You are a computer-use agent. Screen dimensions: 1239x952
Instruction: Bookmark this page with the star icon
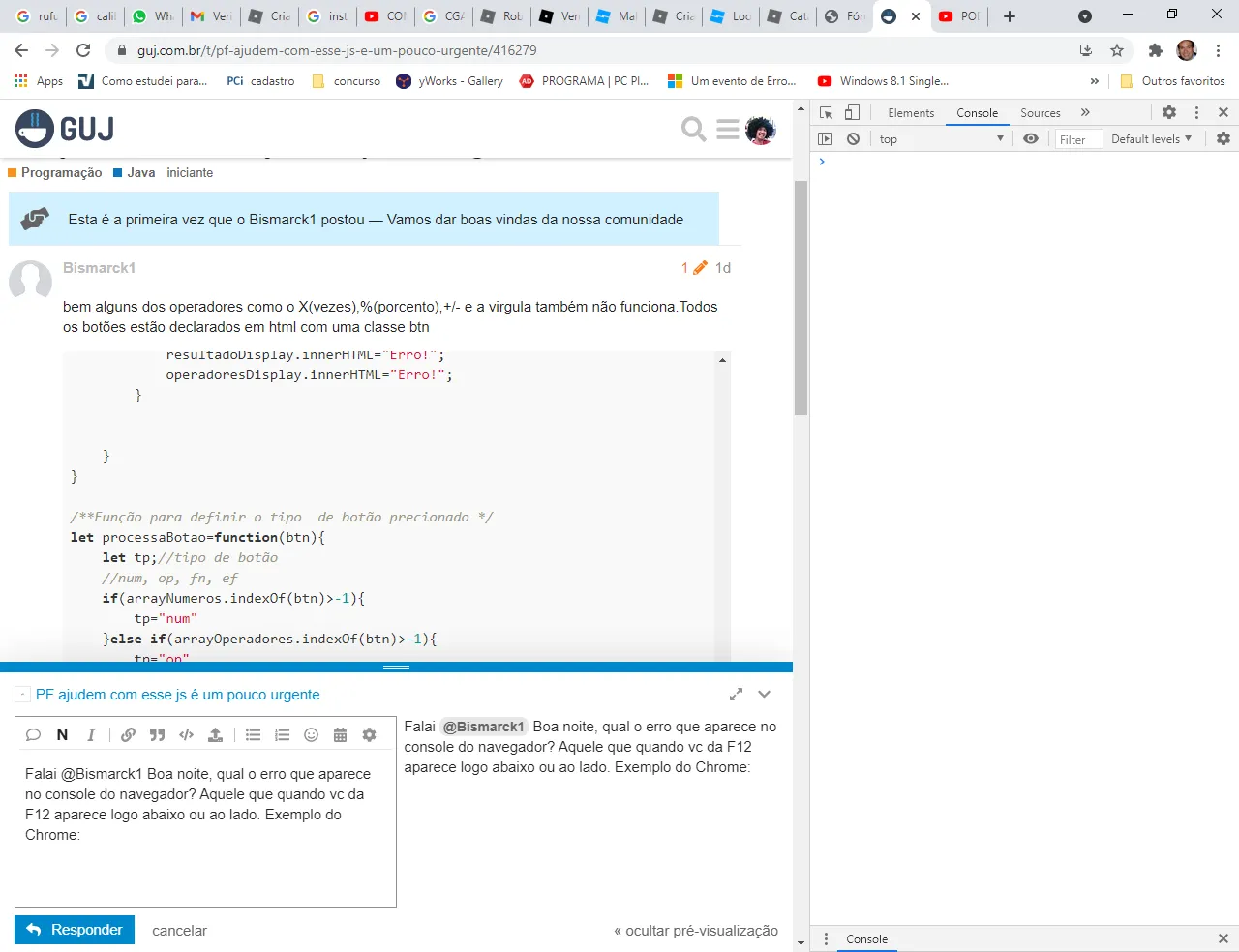[1117, 50]
